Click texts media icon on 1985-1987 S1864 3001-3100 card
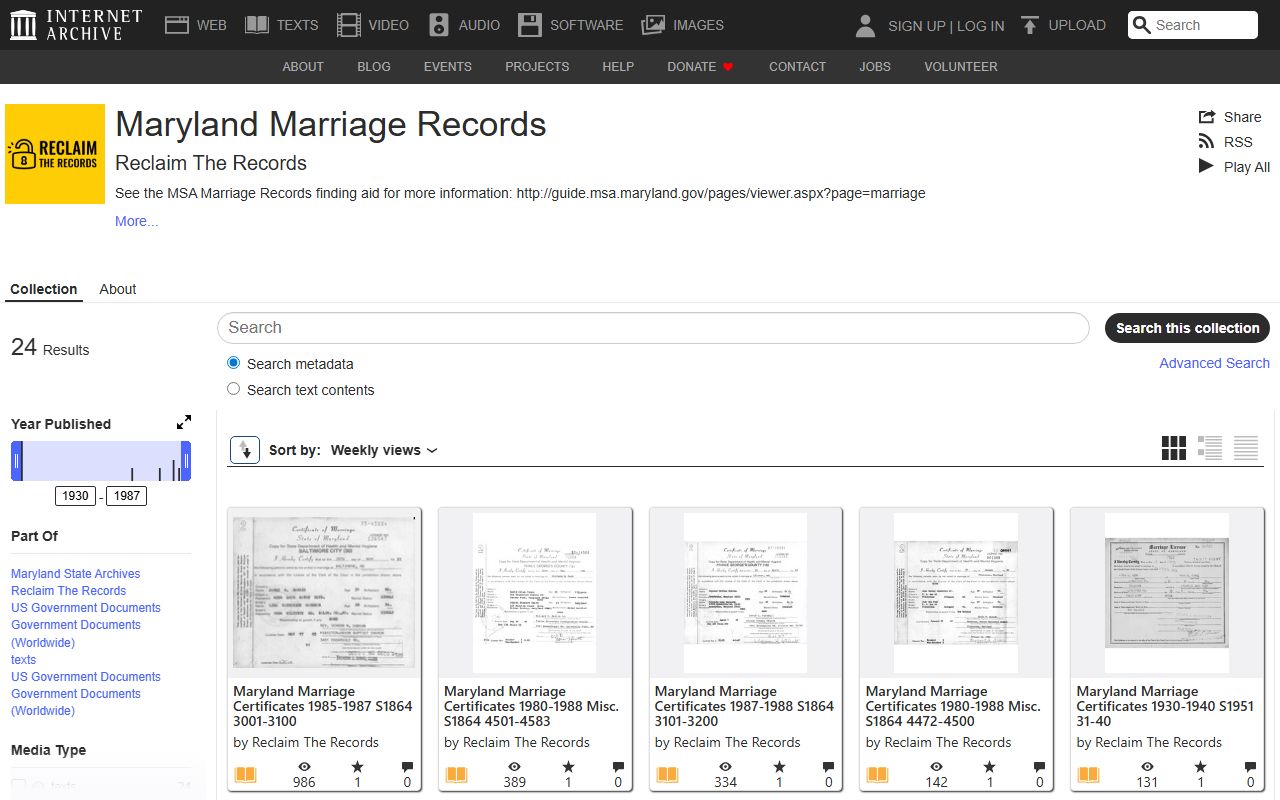Screen dimensions: 1280x800 [x=245, y=774]
